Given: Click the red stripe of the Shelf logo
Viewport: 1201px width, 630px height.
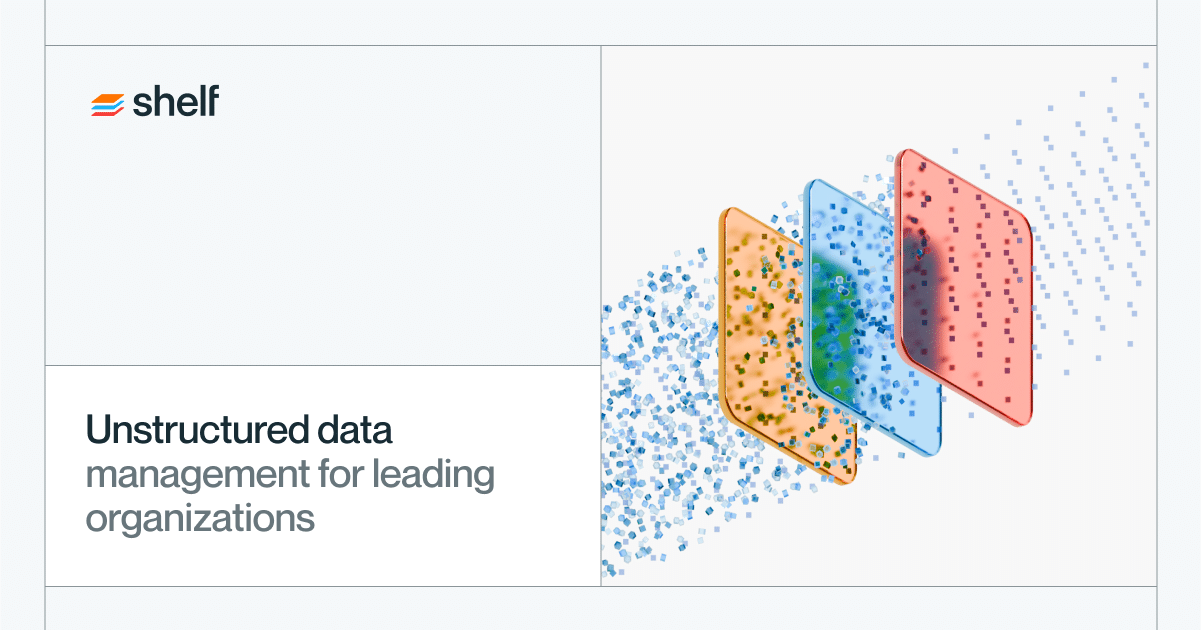Looking at the screenshot, I should coord(105,113).
